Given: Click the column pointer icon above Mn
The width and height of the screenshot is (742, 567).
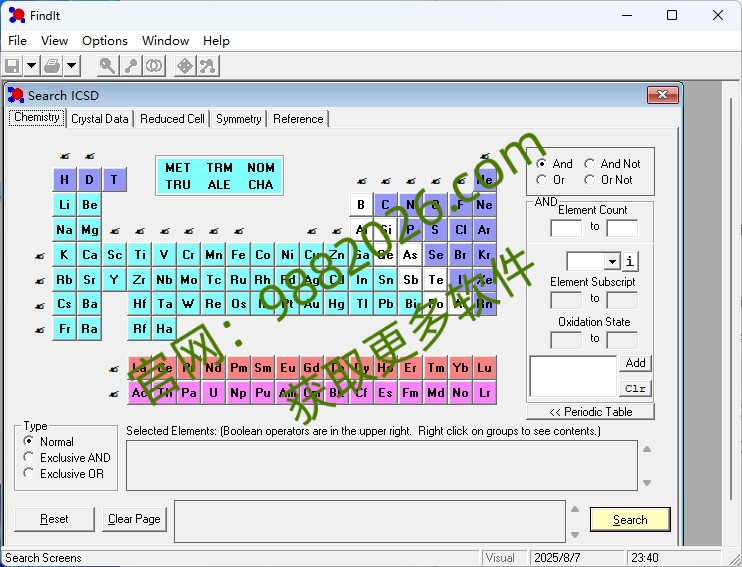Looking at the screenshot, I should click(214, 231).
